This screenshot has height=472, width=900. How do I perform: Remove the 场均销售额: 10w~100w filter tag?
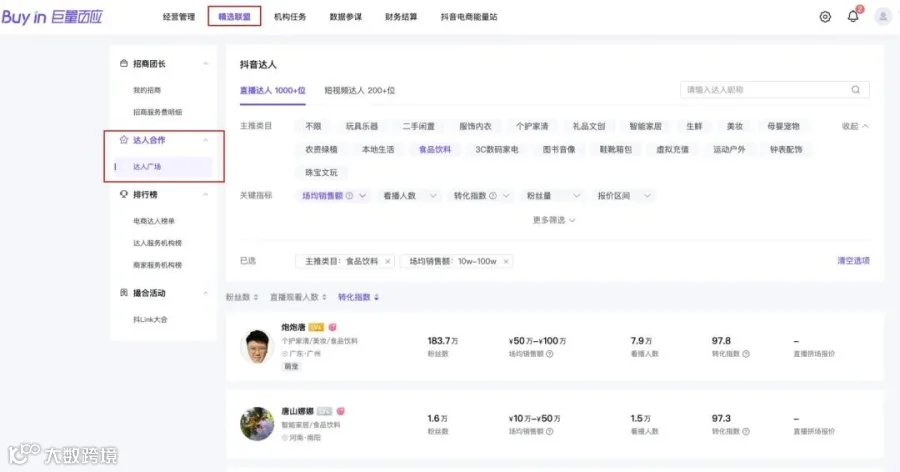tap(506, 261)
